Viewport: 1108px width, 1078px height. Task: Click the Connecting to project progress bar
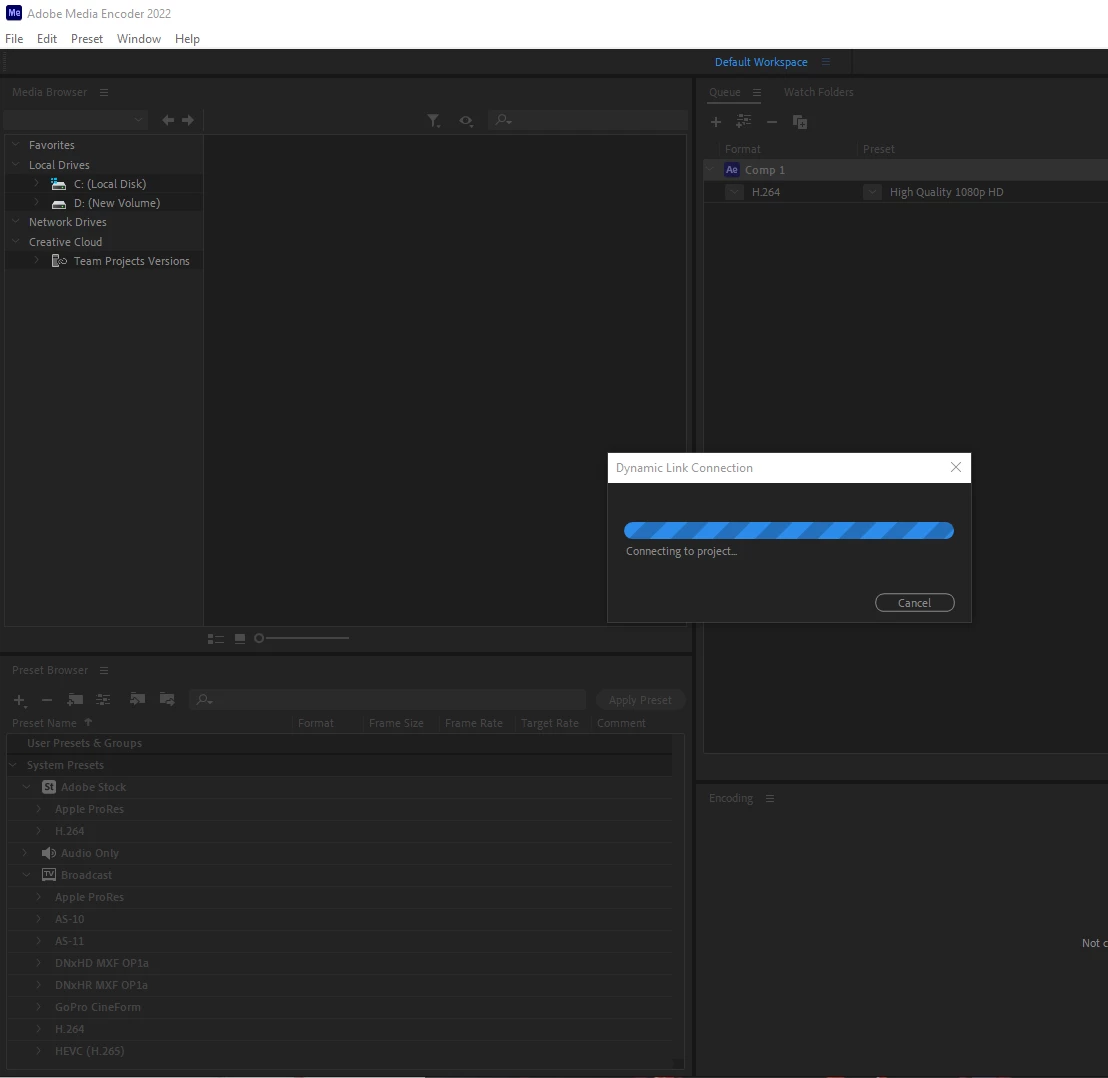pyautogui.click(x=789, y=531)
